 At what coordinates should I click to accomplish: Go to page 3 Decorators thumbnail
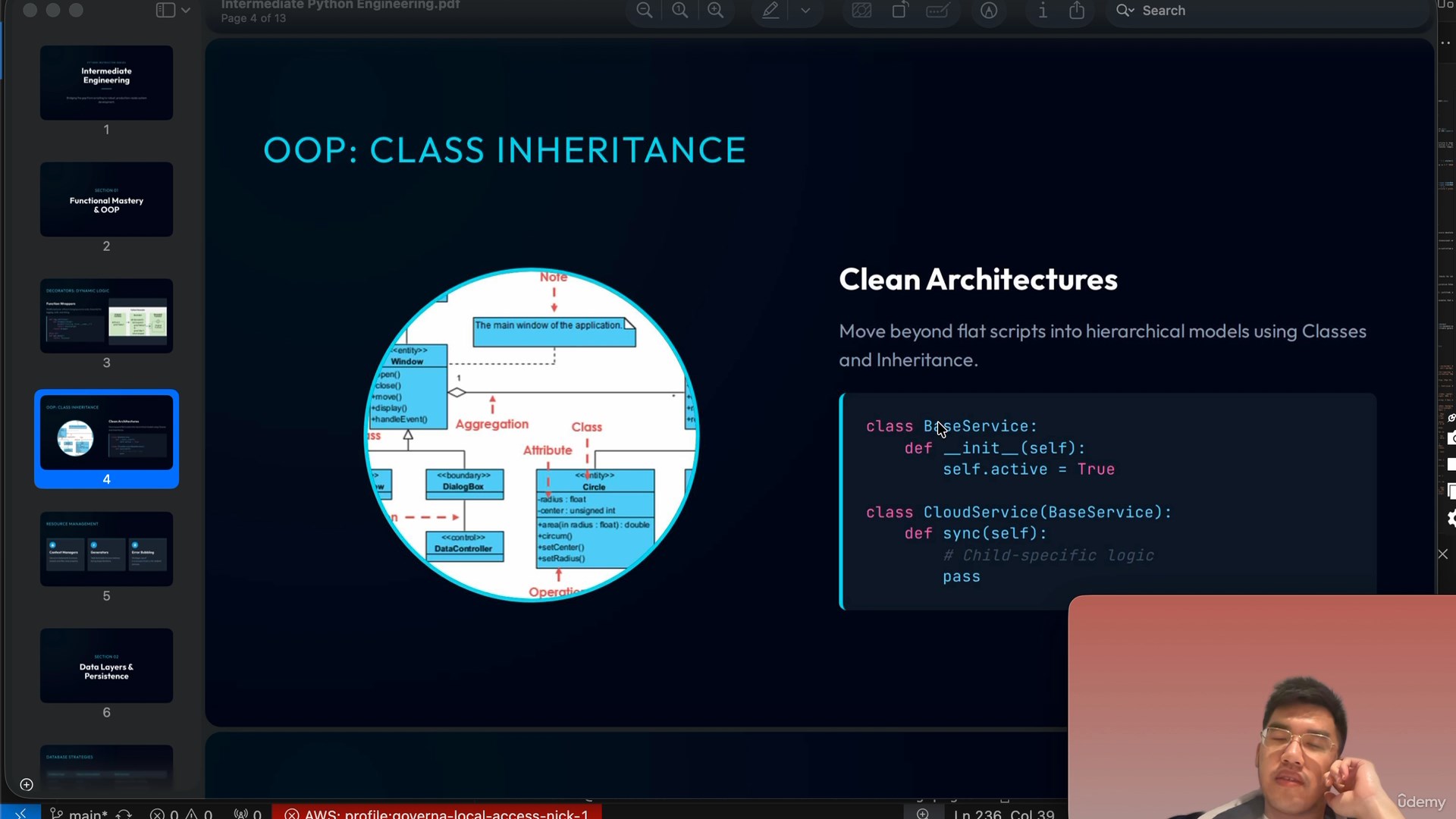[106, 316]
